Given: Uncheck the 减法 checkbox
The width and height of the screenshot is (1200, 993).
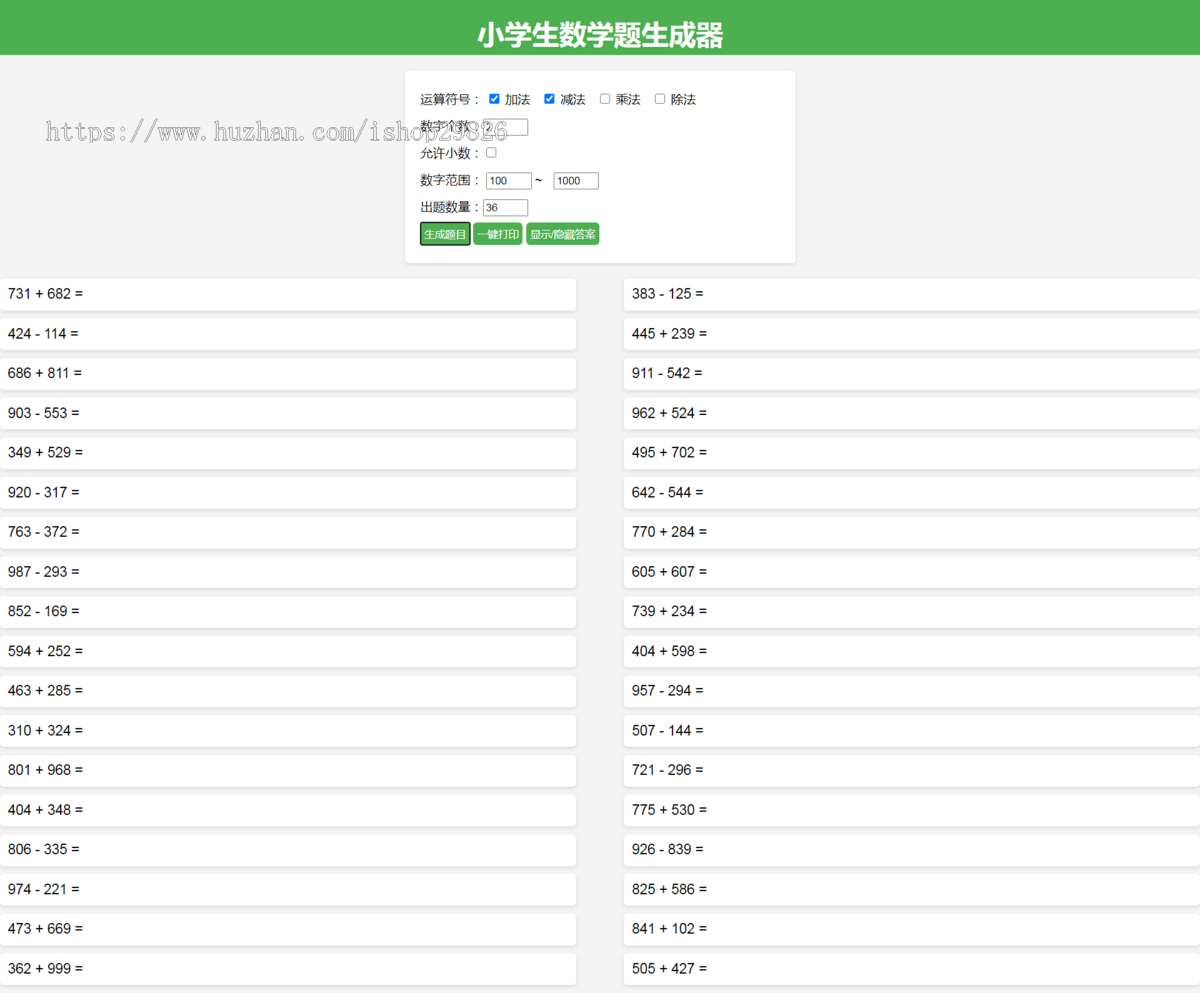Looking at the screenshot, I should click(549, 99).
